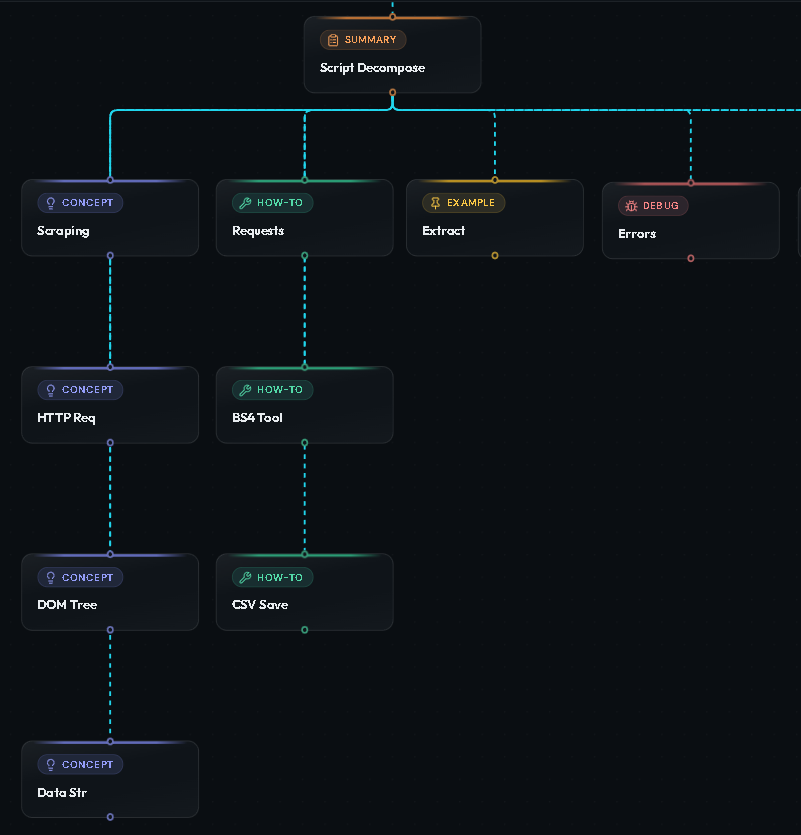
Task: Click the lightbulb icon on the Data Str node
Action: (51, 765)
